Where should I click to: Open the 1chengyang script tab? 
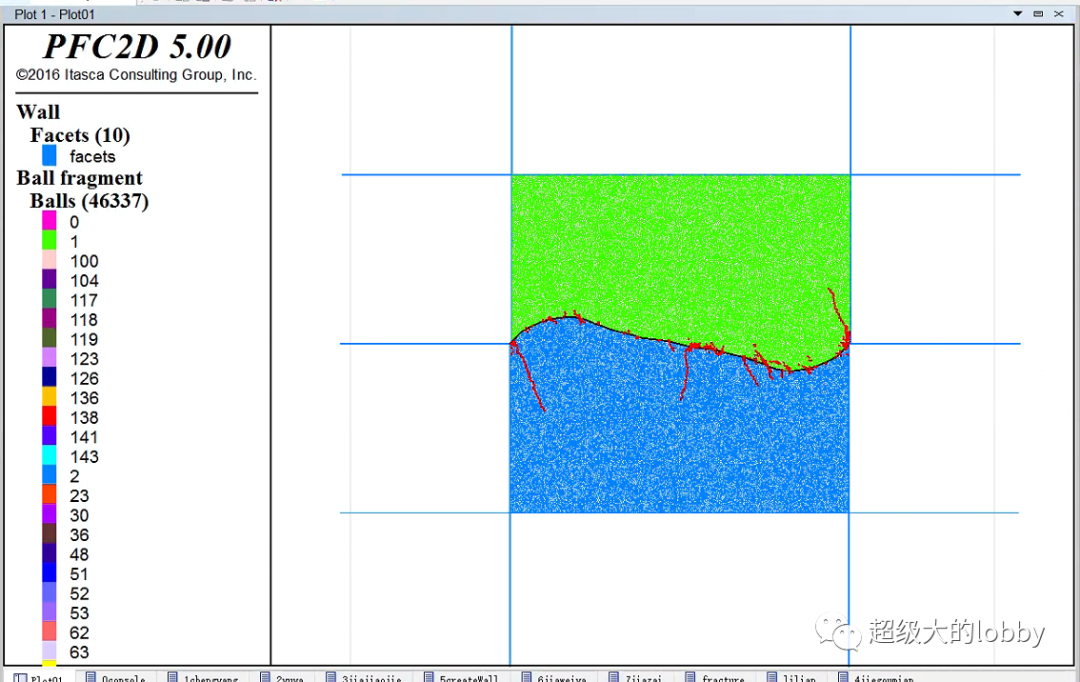pyautogui.click(x=203, y=678)
